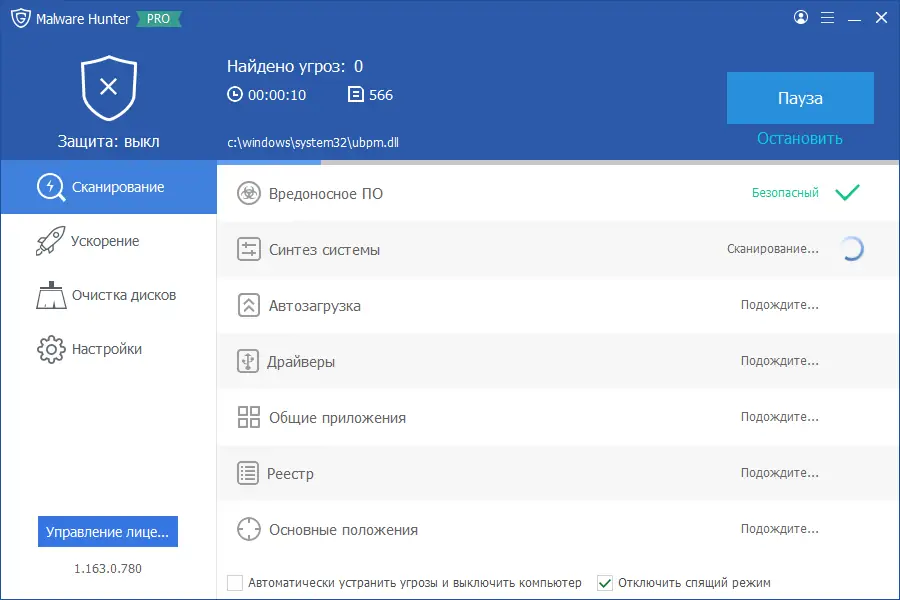Viewport: 900px width, 600px height.
Task: Enable automatic threat removal and shutdown
Action: pos(235,582)
